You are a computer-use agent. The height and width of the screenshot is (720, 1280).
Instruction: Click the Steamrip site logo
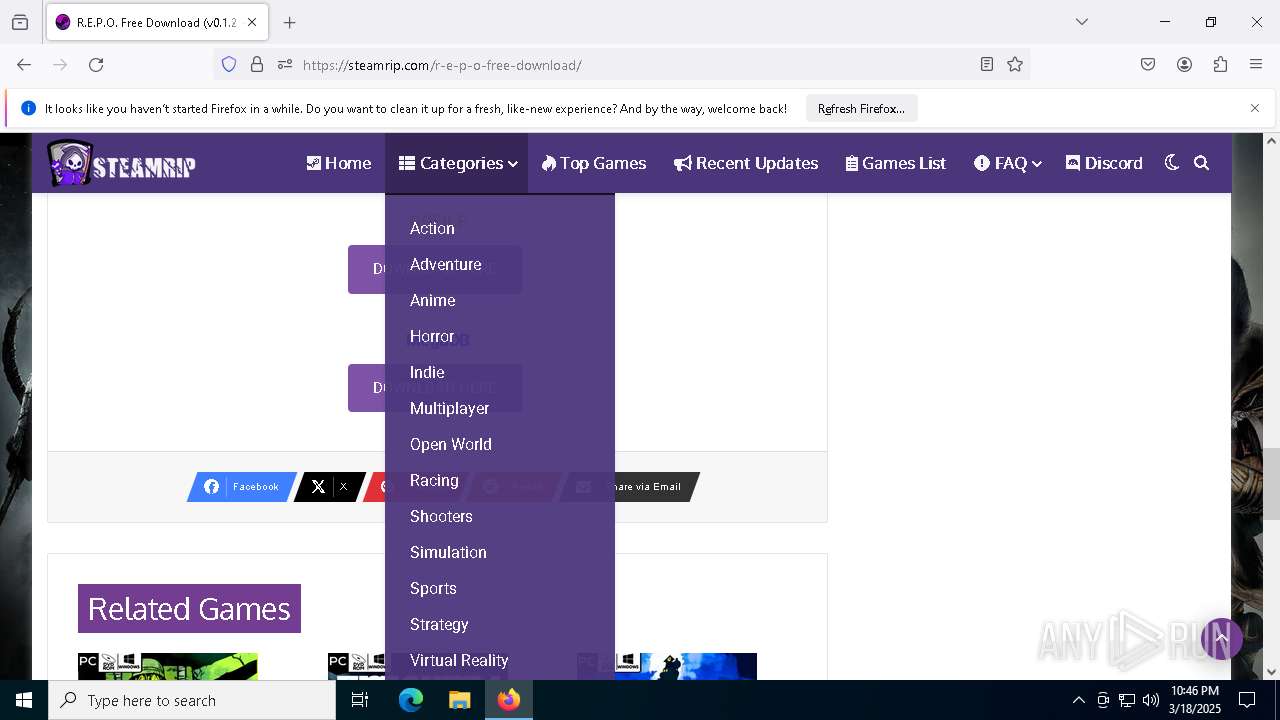point(121,163)
